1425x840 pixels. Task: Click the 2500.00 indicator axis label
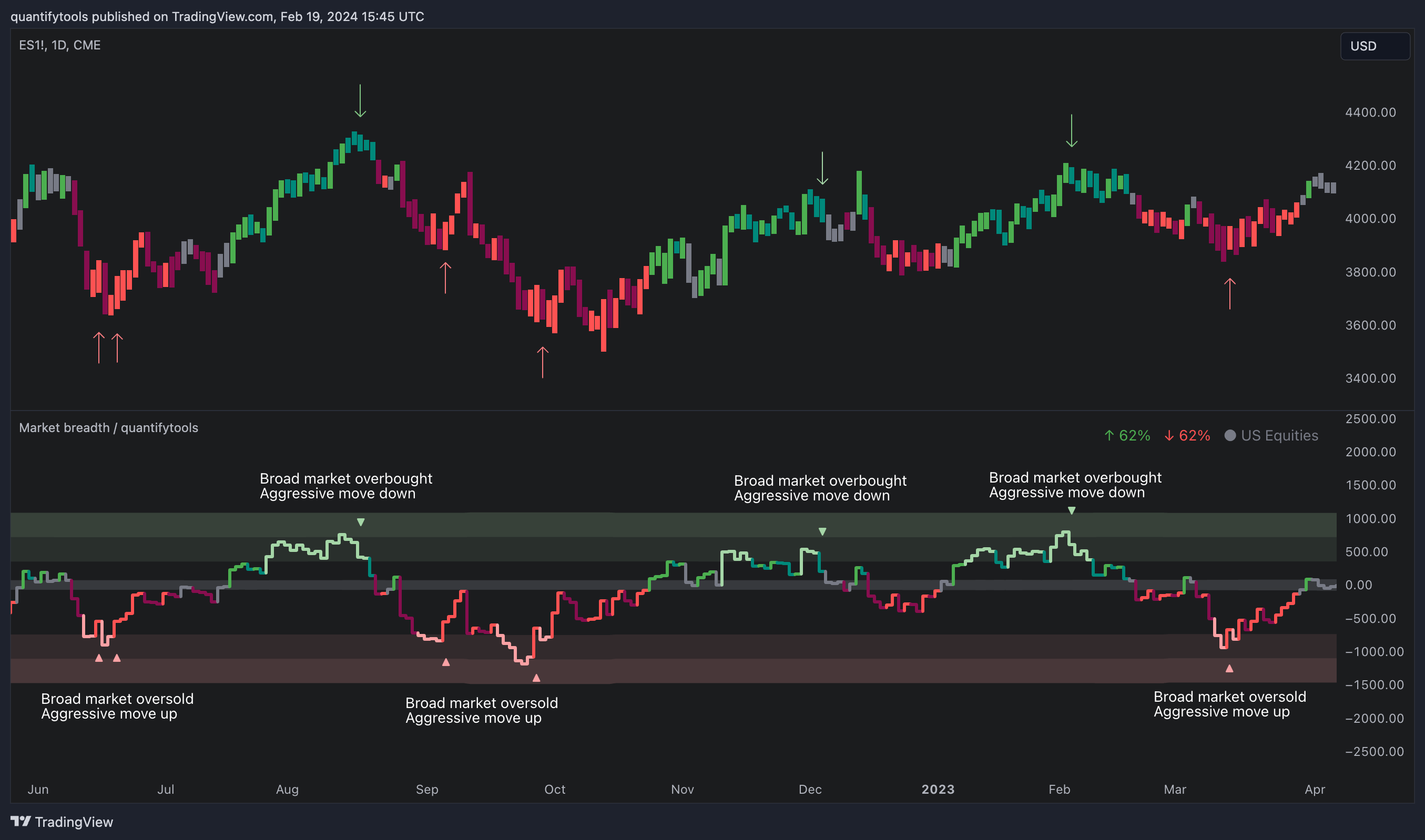(1371, 419)
